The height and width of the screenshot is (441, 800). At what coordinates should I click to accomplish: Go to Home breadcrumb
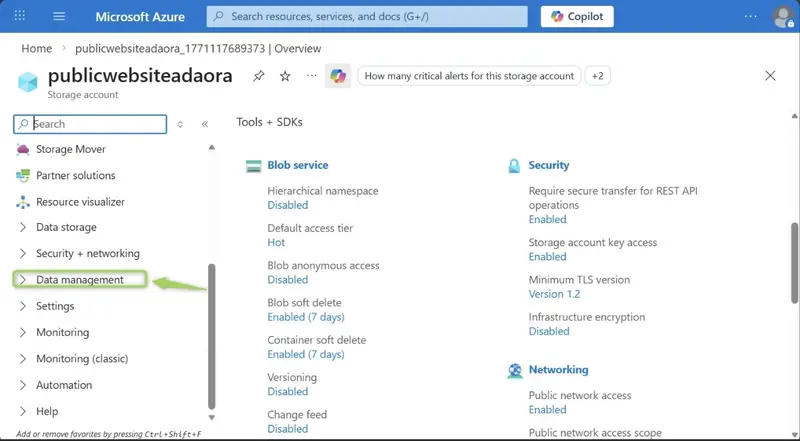[37, 48]
